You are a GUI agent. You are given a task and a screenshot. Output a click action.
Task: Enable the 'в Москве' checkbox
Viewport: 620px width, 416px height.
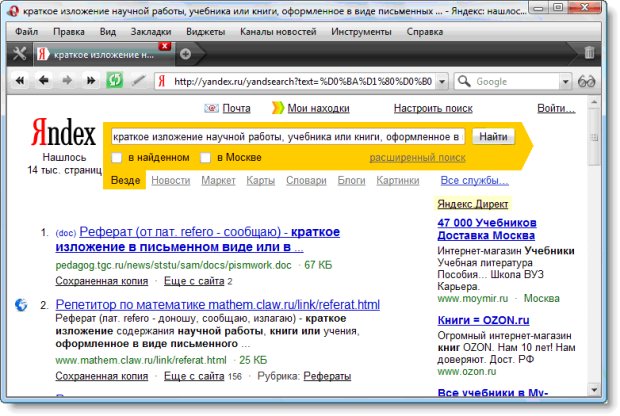point(205,157)
